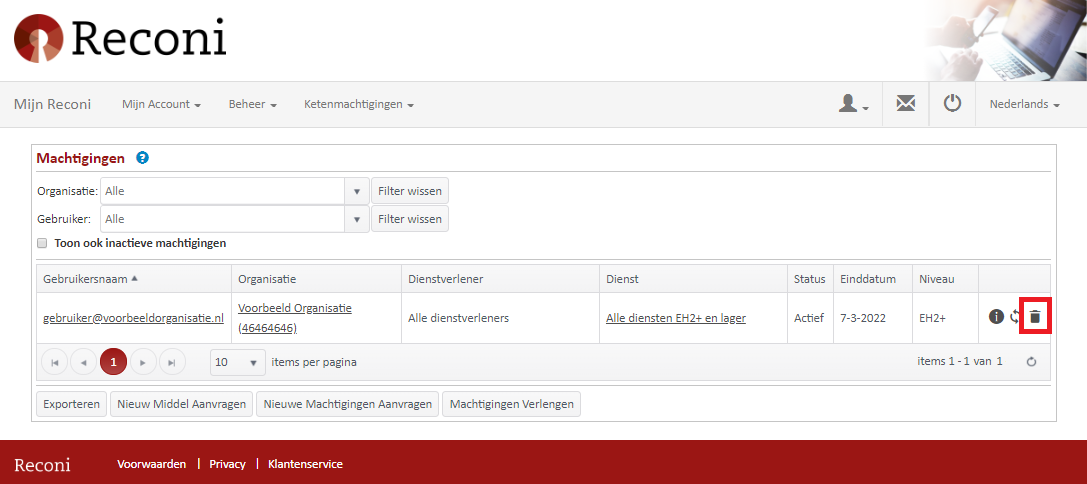Open messages via the envelope icon
1087x484 pixels.
[x=905, y=104]
